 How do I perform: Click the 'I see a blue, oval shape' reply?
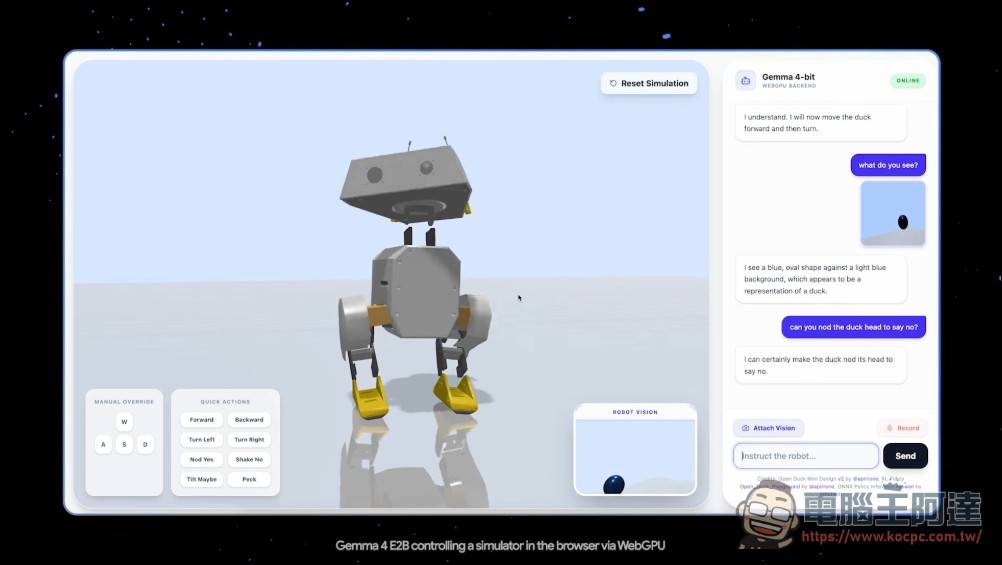[821, 279]
